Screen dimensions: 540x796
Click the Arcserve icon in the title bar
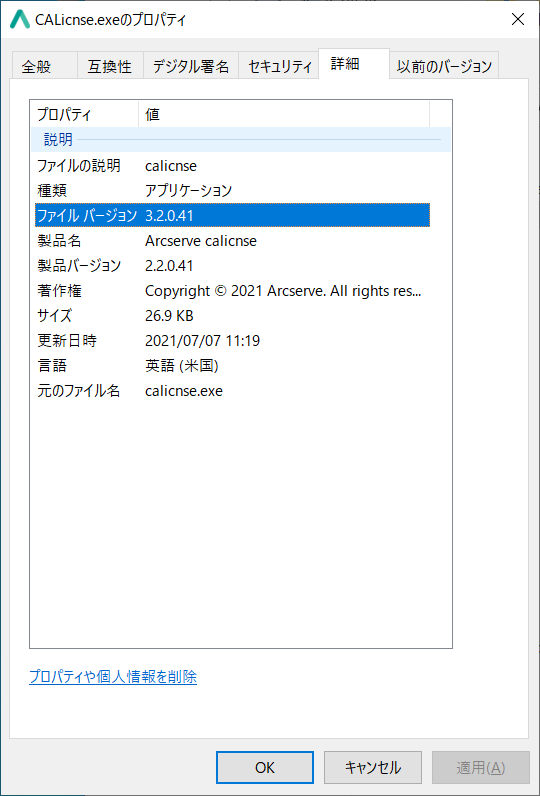point(20,20)
